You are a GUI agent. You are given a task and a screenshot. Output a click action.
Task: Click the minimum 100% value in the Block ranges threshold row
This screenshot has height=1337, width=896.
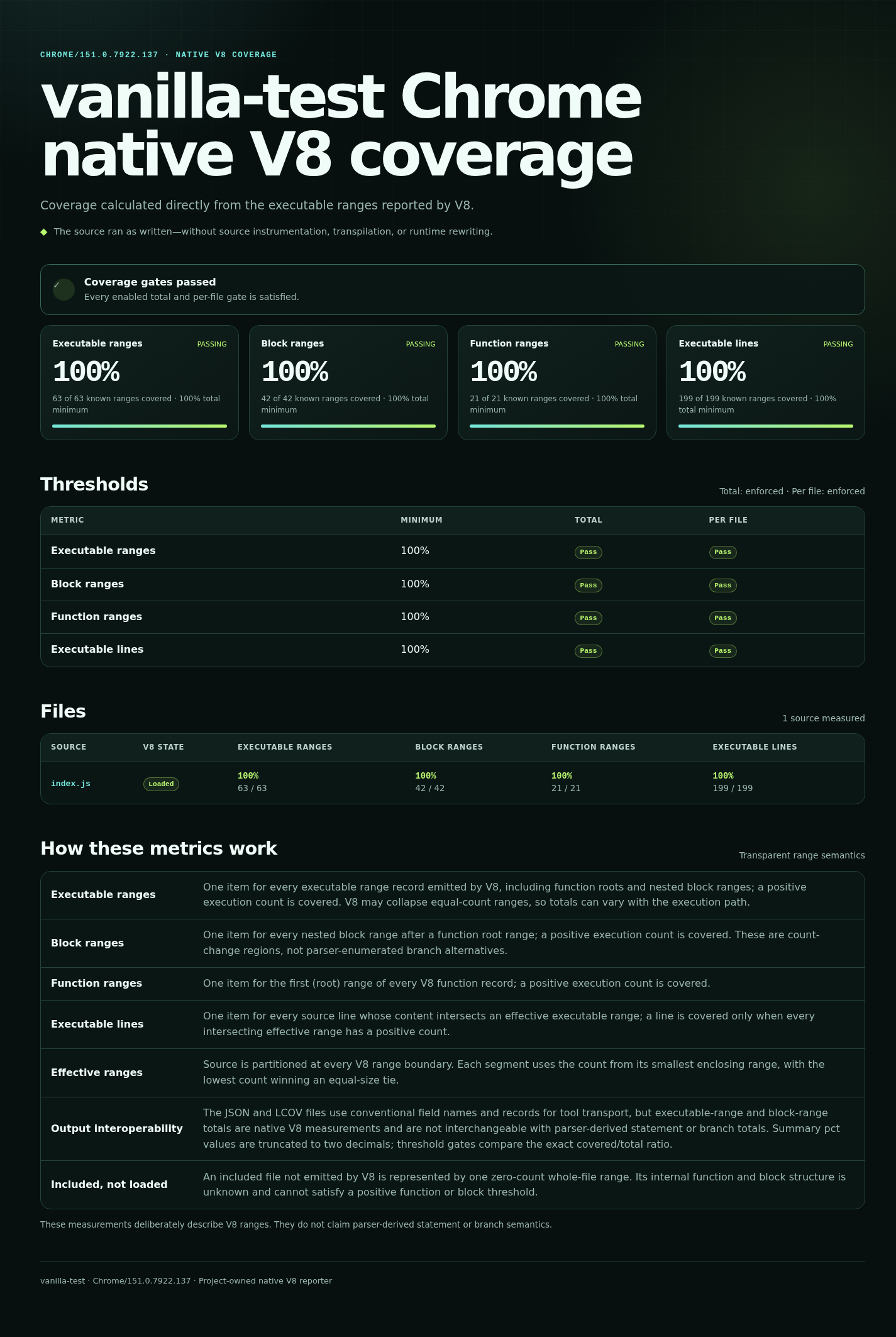[x=415, y=584]
